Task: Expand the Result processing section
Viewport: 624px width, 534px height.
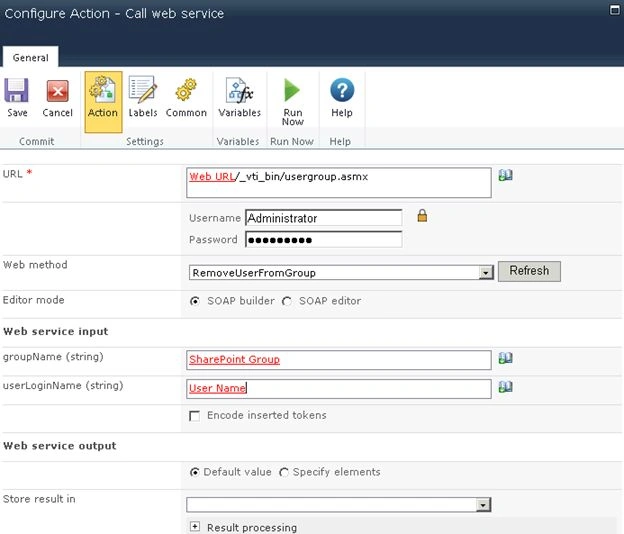Action: pyautogui.click(x=195, y=526)
